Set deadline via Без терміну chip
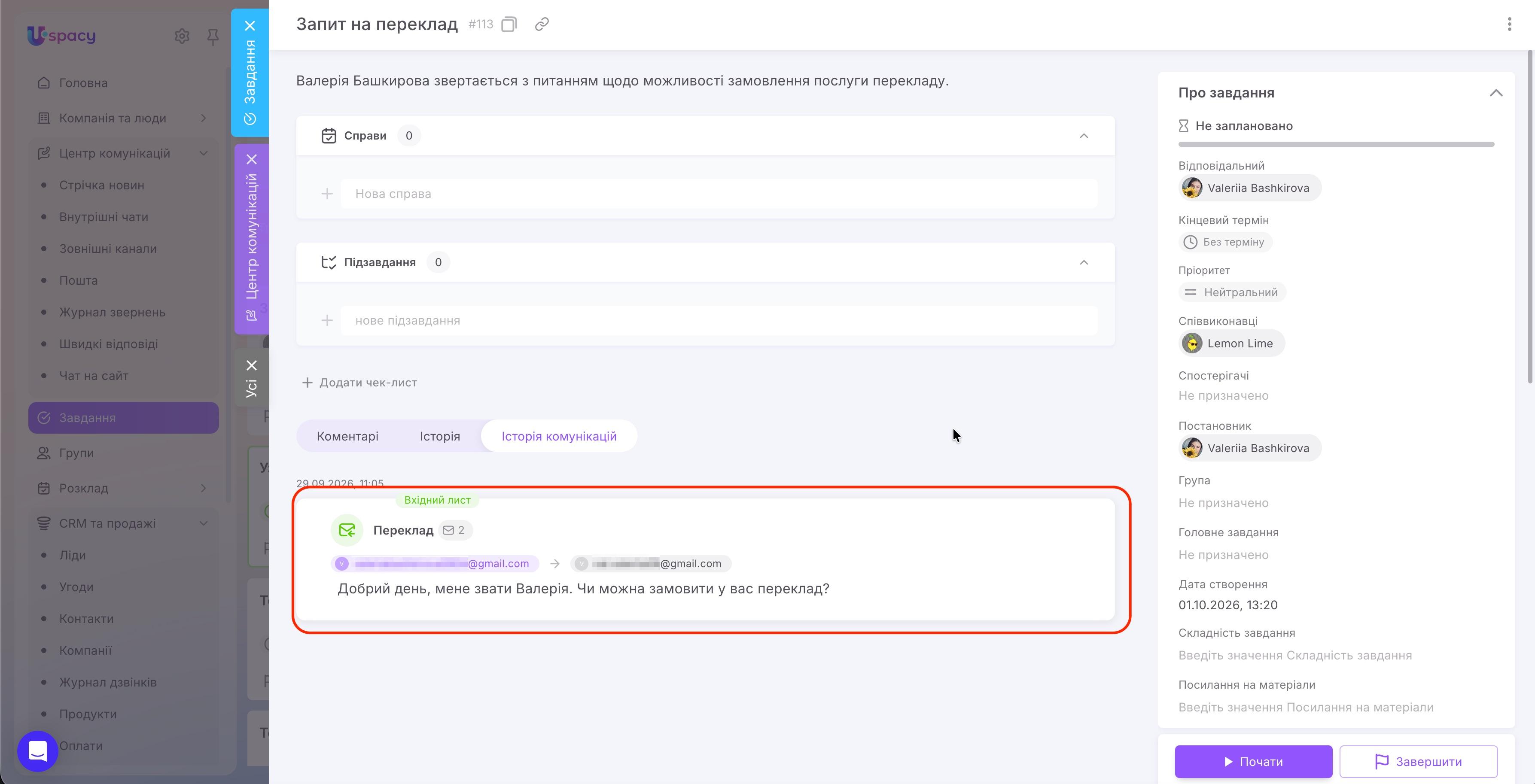The image size is (1535, 784). pyautogui.click(x=1225, y=242)
